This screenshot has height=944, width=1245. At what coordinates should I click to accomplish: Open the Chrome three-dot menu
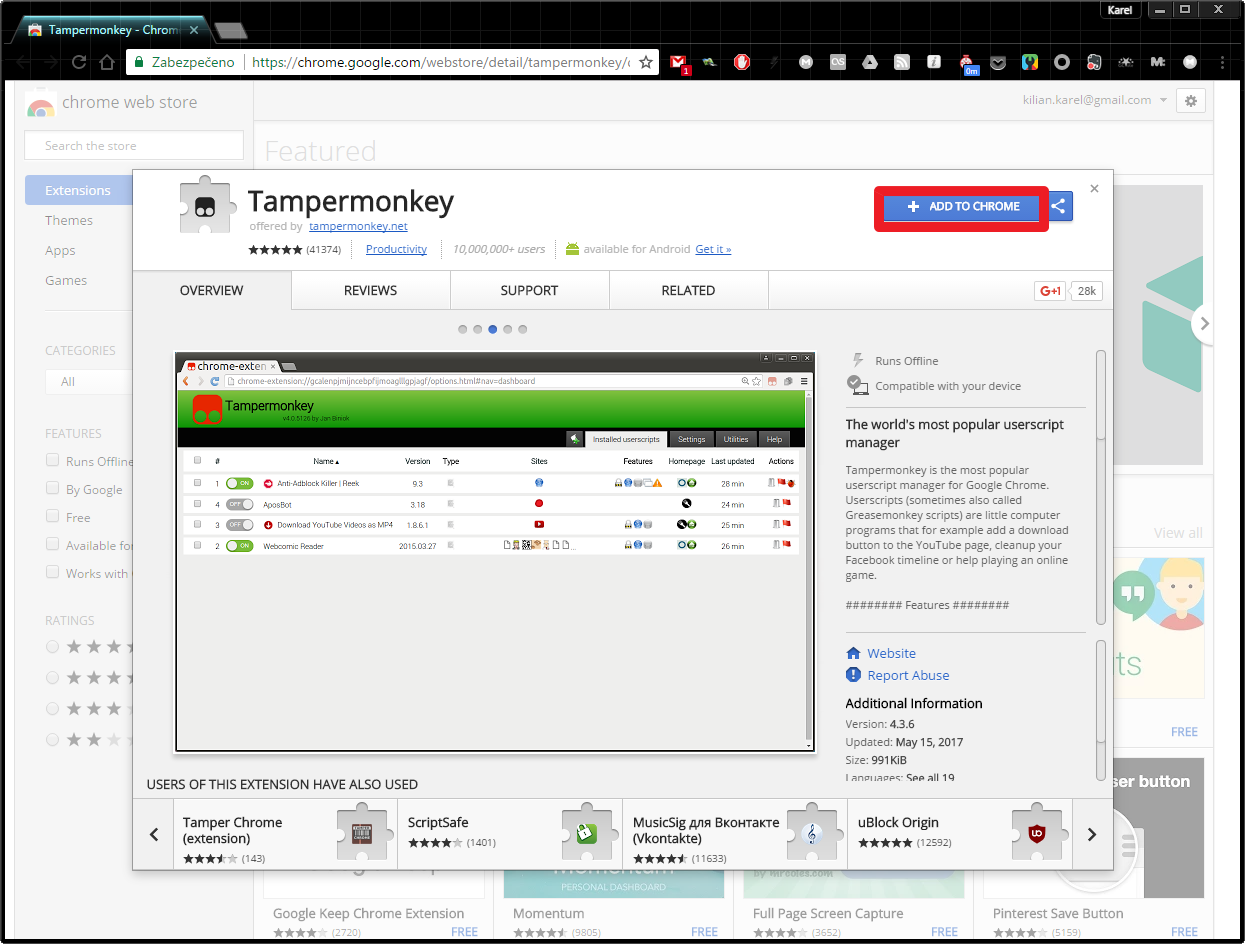1222,62
